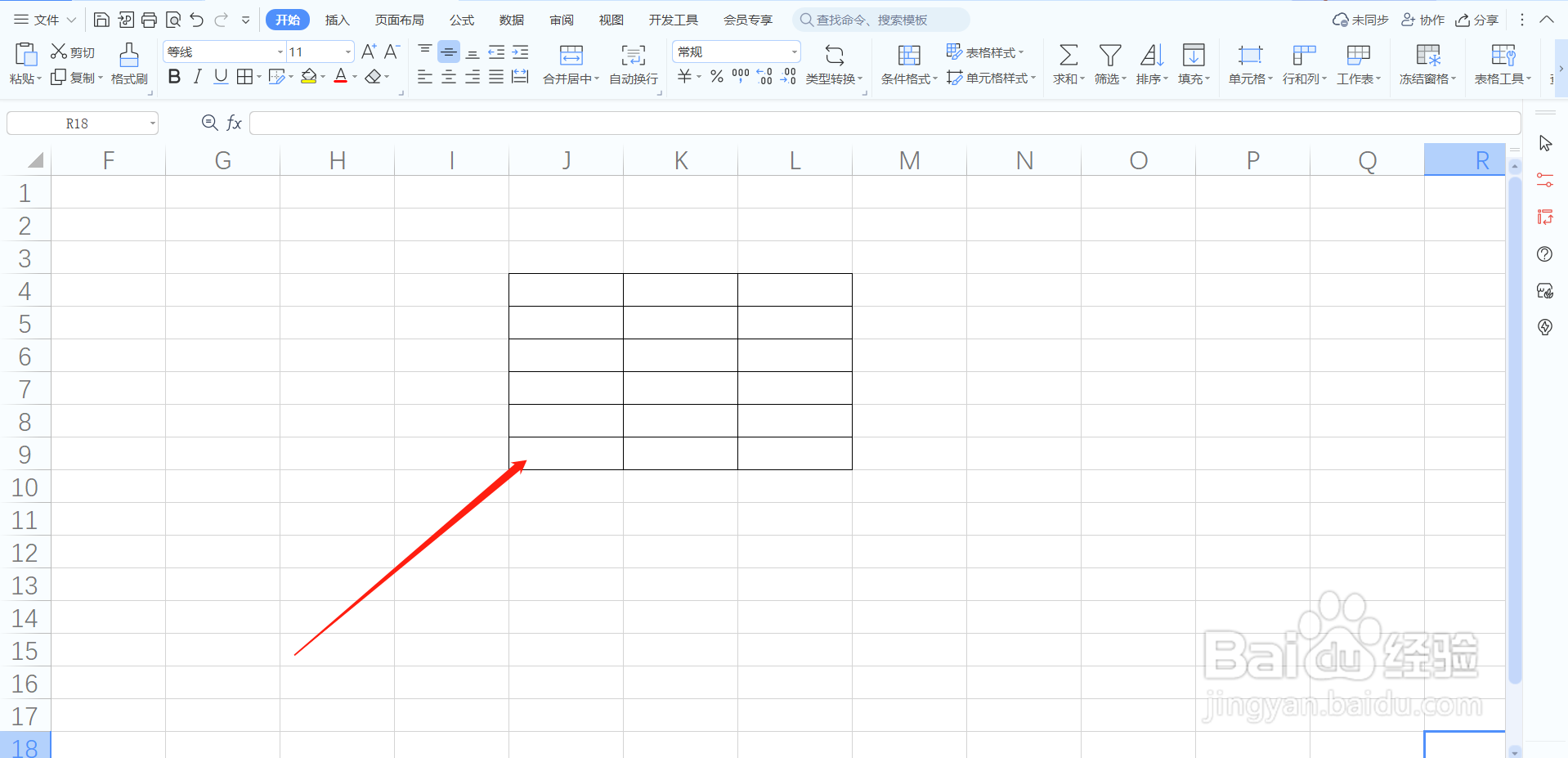Click the eraser clear format icon
The image size is (1568, 758).
point(374,77)
